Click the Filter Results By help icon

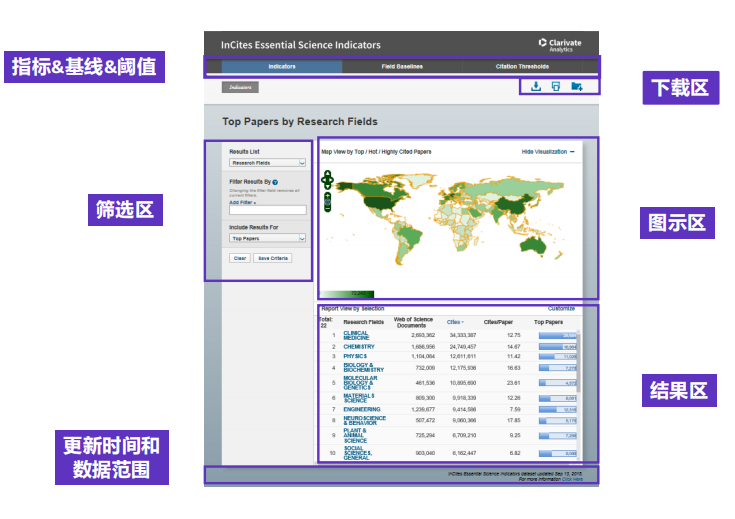point(275,181)
